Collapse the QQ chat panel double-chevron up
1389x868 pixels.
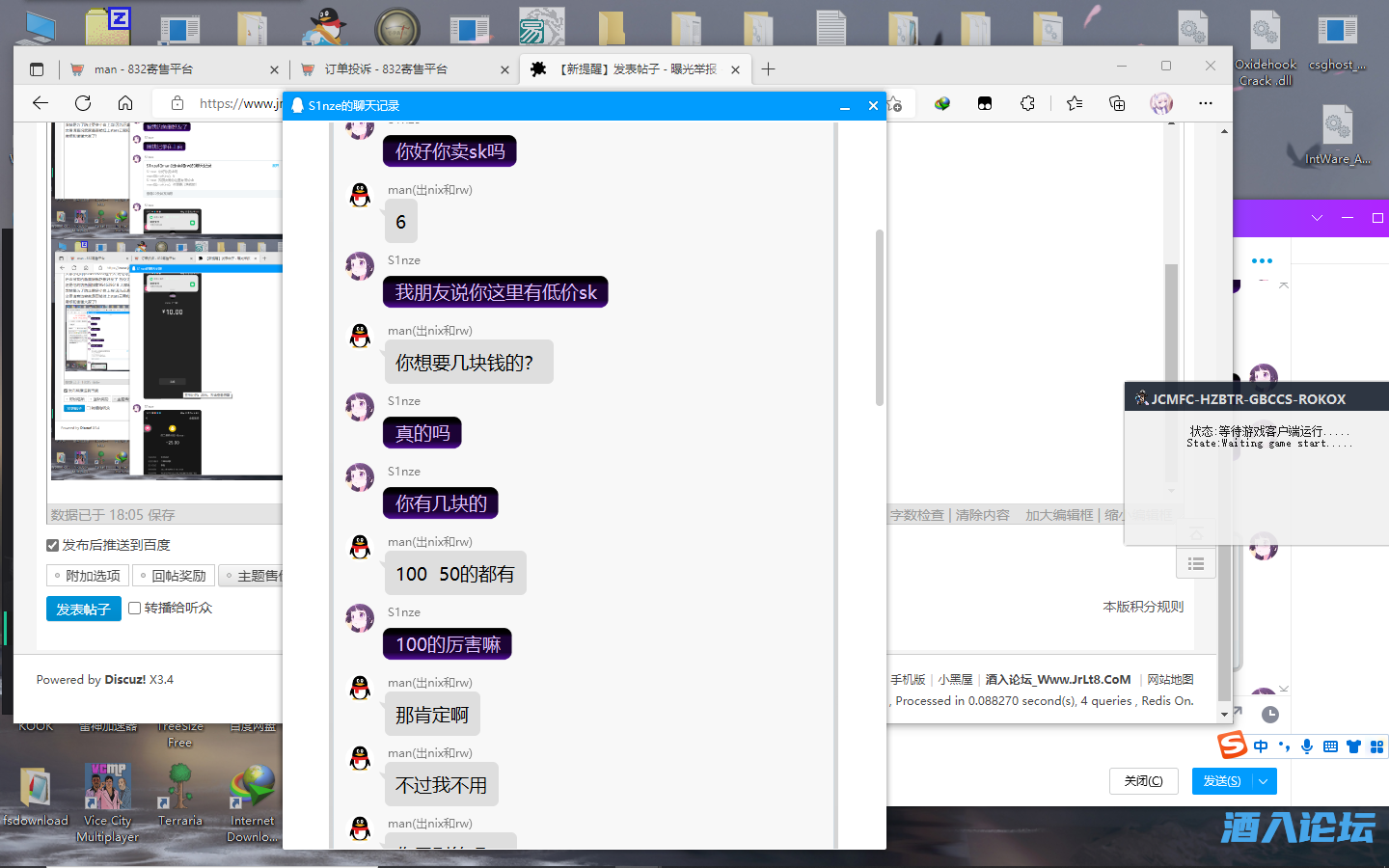tap(1284, 285)
